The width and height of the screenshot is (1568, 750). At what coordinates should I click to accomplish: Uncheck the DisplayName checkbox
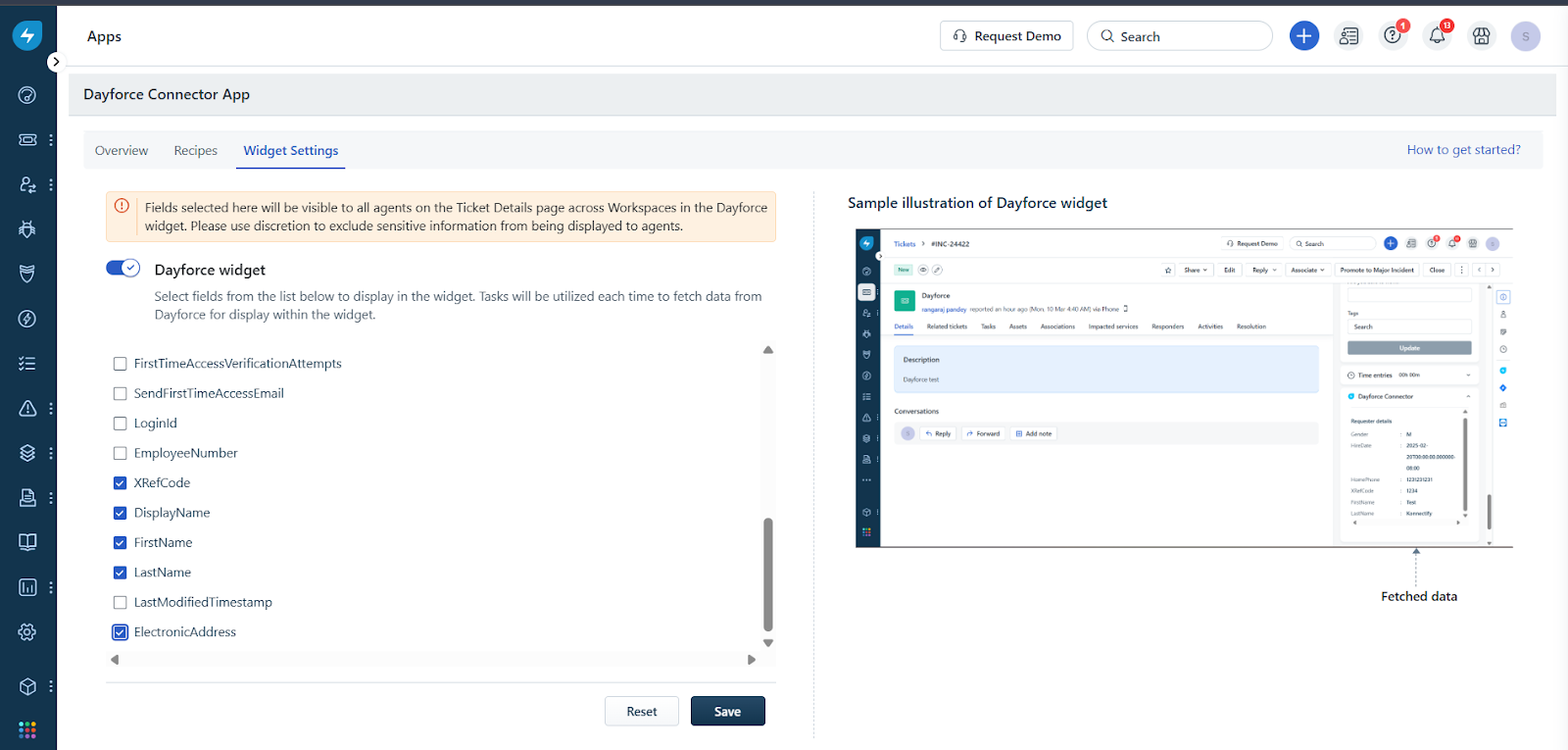tap(120, 513)
